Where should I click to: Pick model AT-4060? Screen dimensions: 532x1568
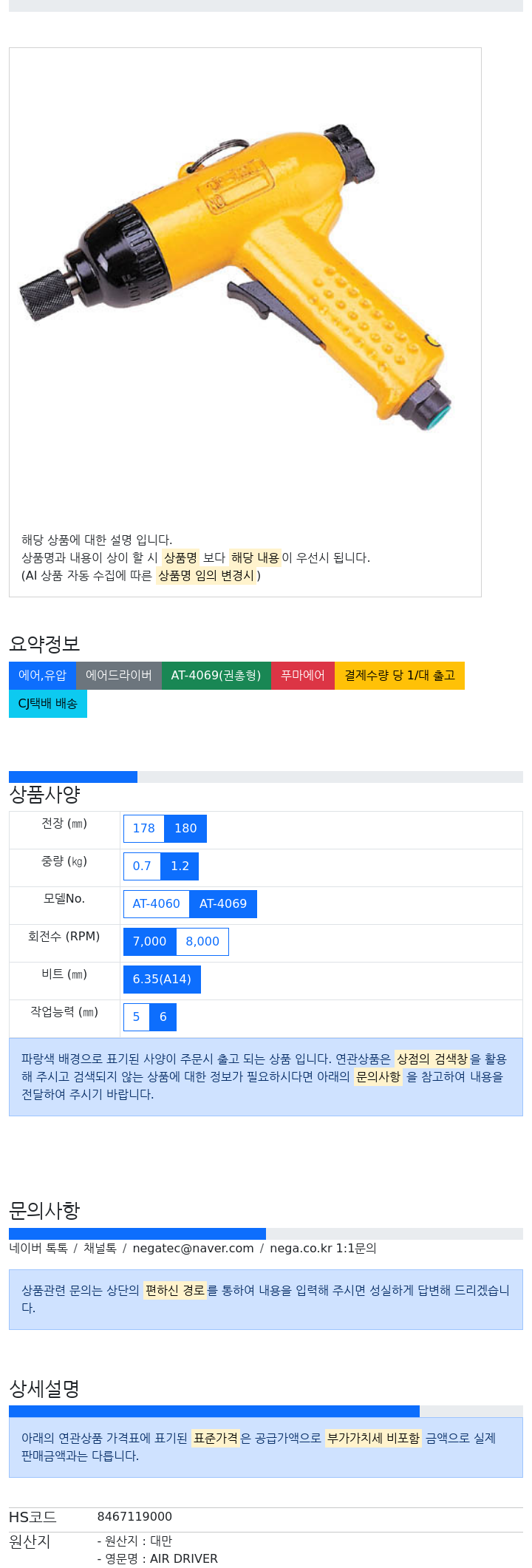tap(157, 904)
